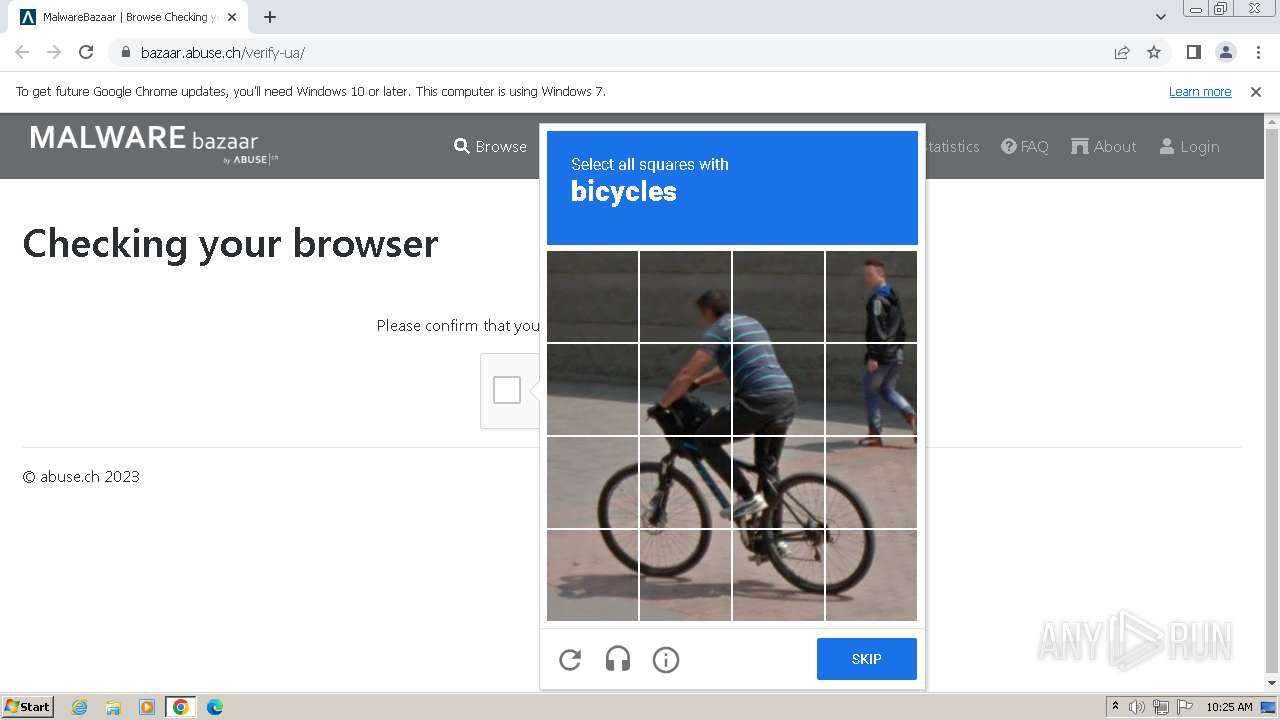
Task: Launch Microsoft Edge from taskbar
Action: pyautogui.click(x=215, y=707)
